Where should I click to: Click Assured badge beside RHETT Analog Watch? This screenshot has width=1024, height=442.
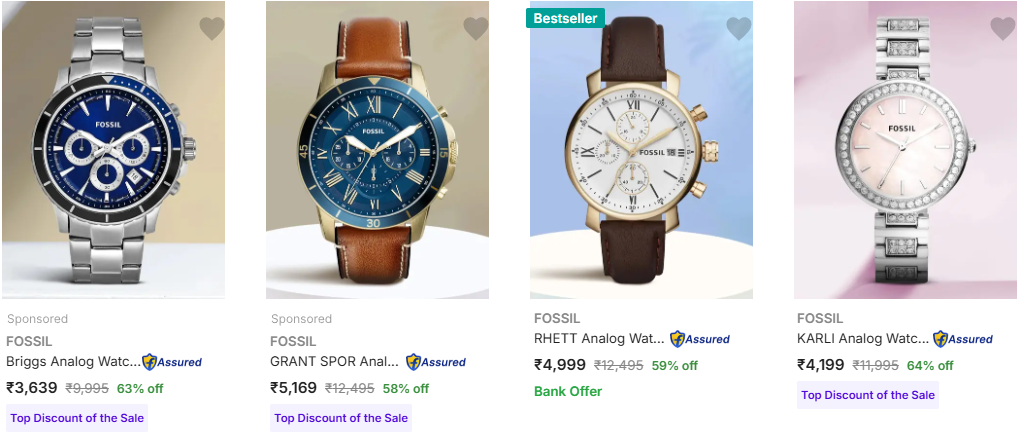(700, 339)
